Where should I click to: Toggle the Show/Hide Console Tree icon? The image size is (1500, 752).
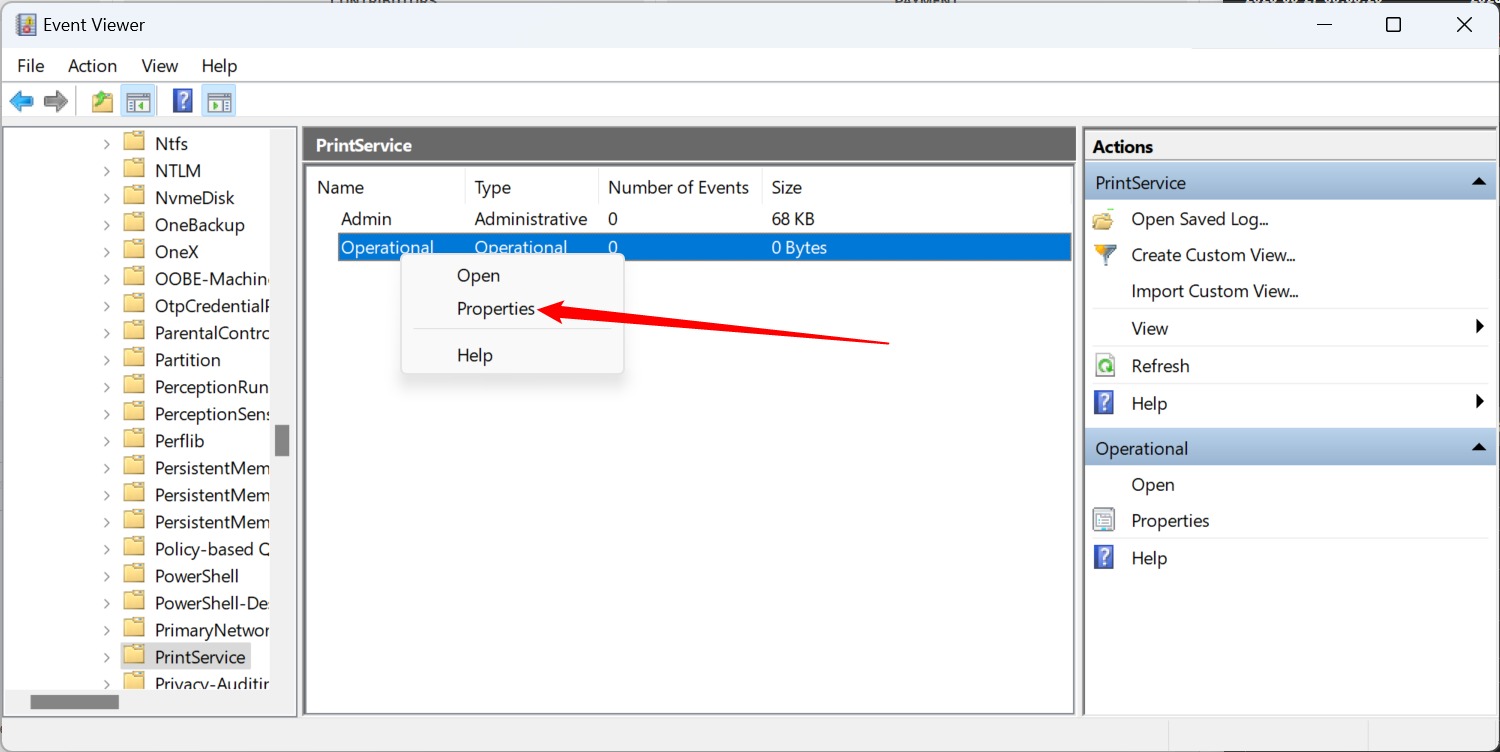(137, 101)
